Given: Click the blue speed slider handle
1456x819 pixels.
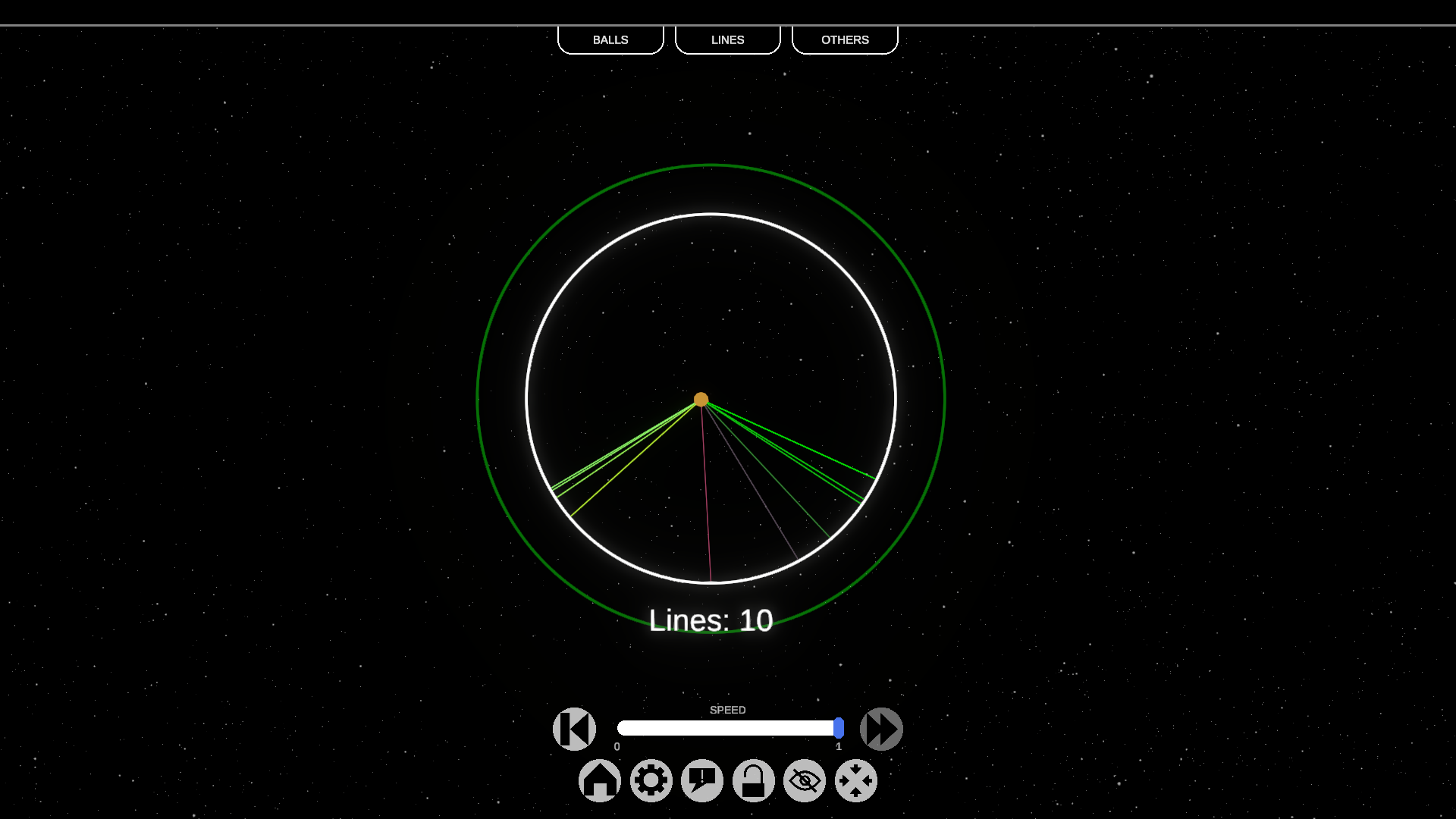Looking at the screenshot, I should point(838,728).
